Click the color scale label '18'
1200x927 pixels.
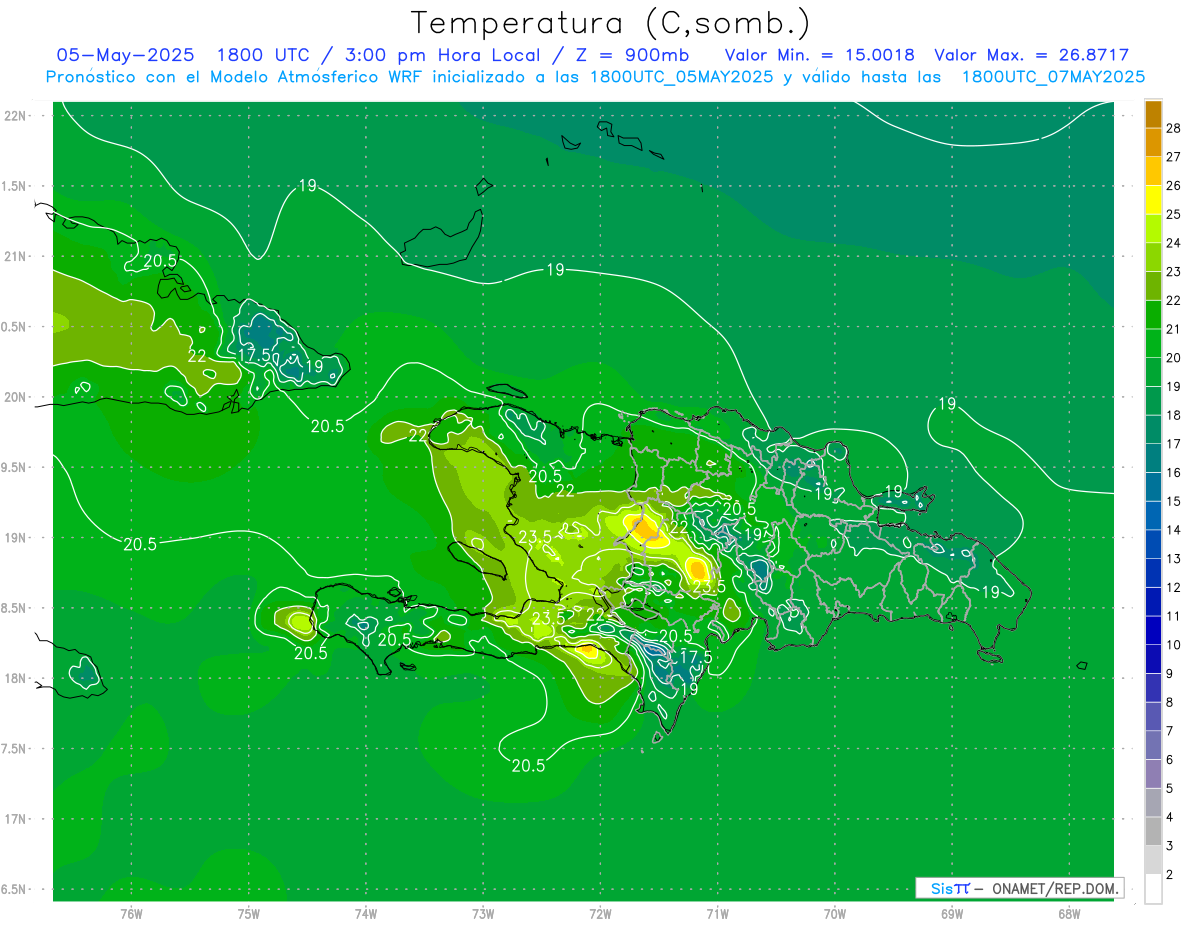coord(1173,415)
